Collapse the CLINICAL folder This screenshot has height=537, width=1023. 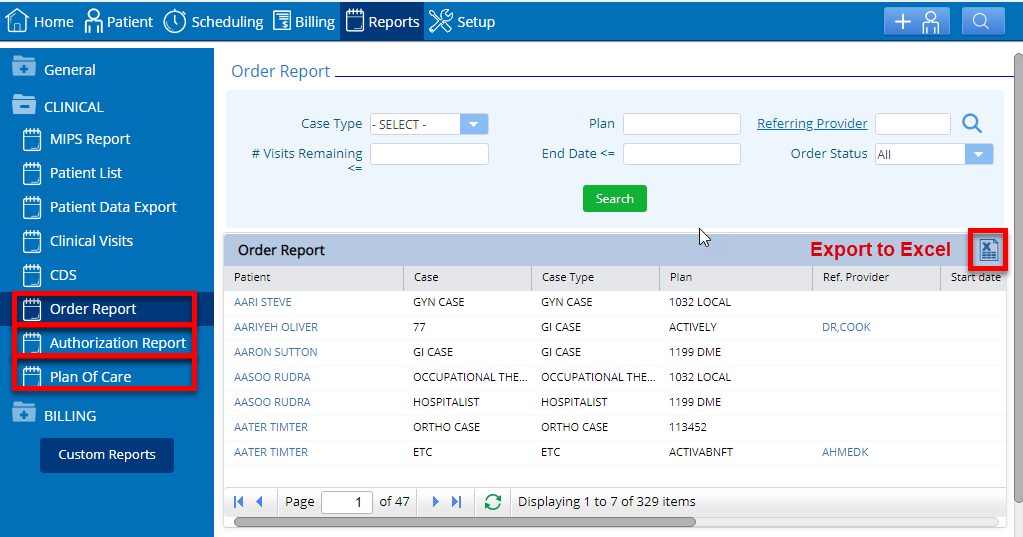tap(23, 104)
